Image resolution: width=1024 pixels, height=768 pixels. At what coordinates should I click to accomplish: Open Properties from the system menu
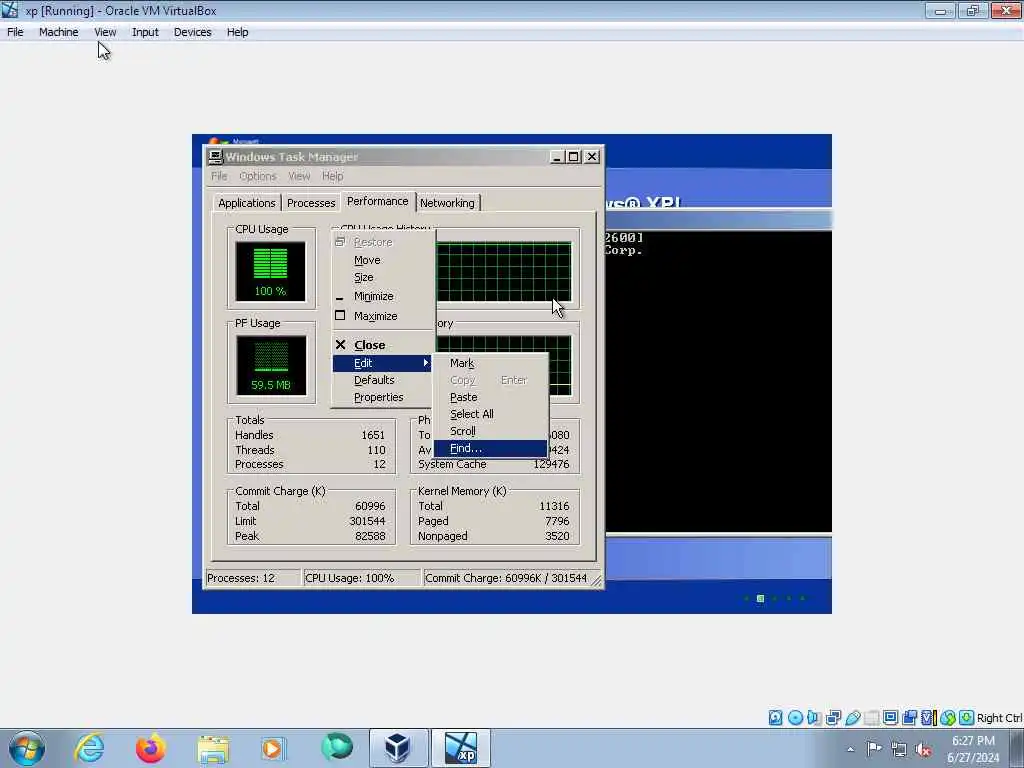tap(383, 397)
